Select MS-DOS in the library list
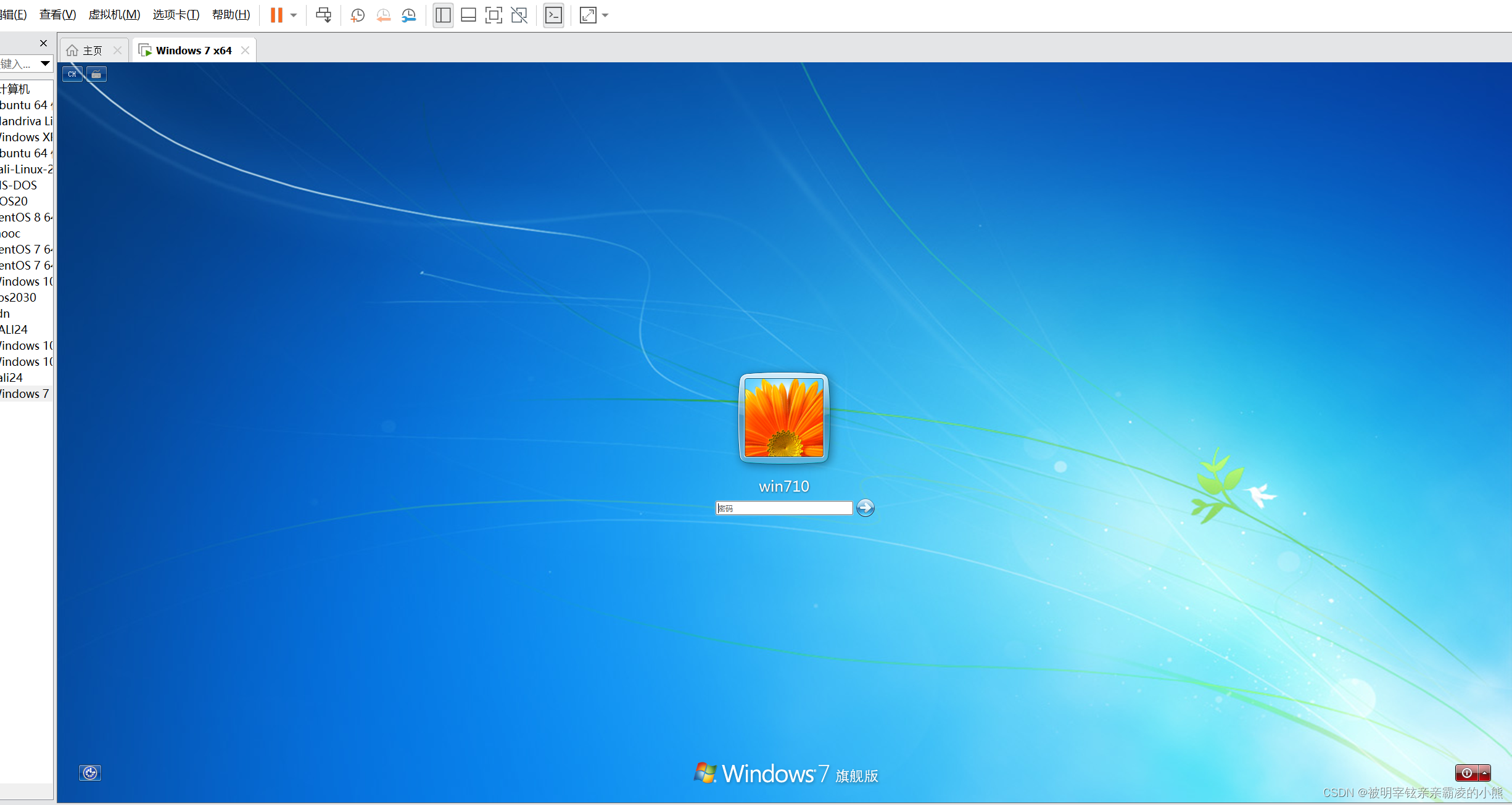1512x805 pixels. (x=19, y=185)
